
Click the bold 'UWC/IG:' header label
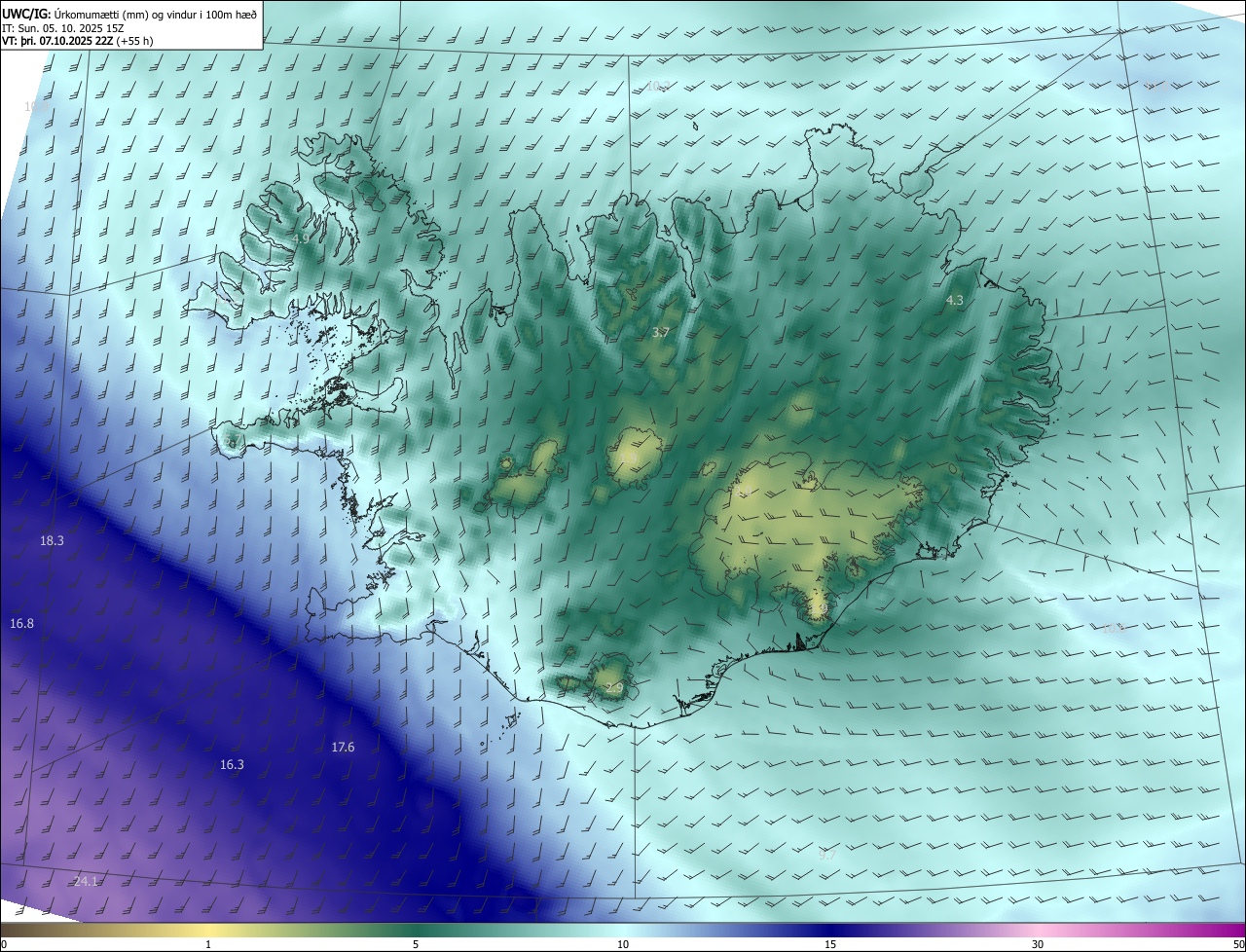click(x=25, y=14)
